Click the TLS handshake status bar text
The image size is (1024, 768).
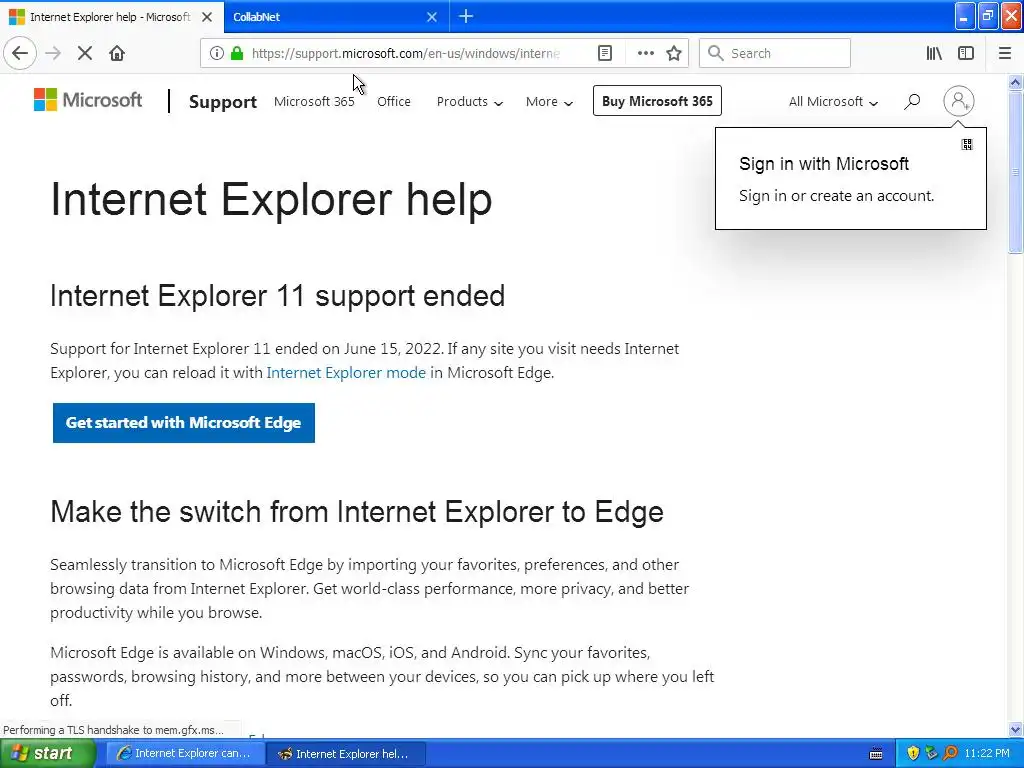click(114, 730)
